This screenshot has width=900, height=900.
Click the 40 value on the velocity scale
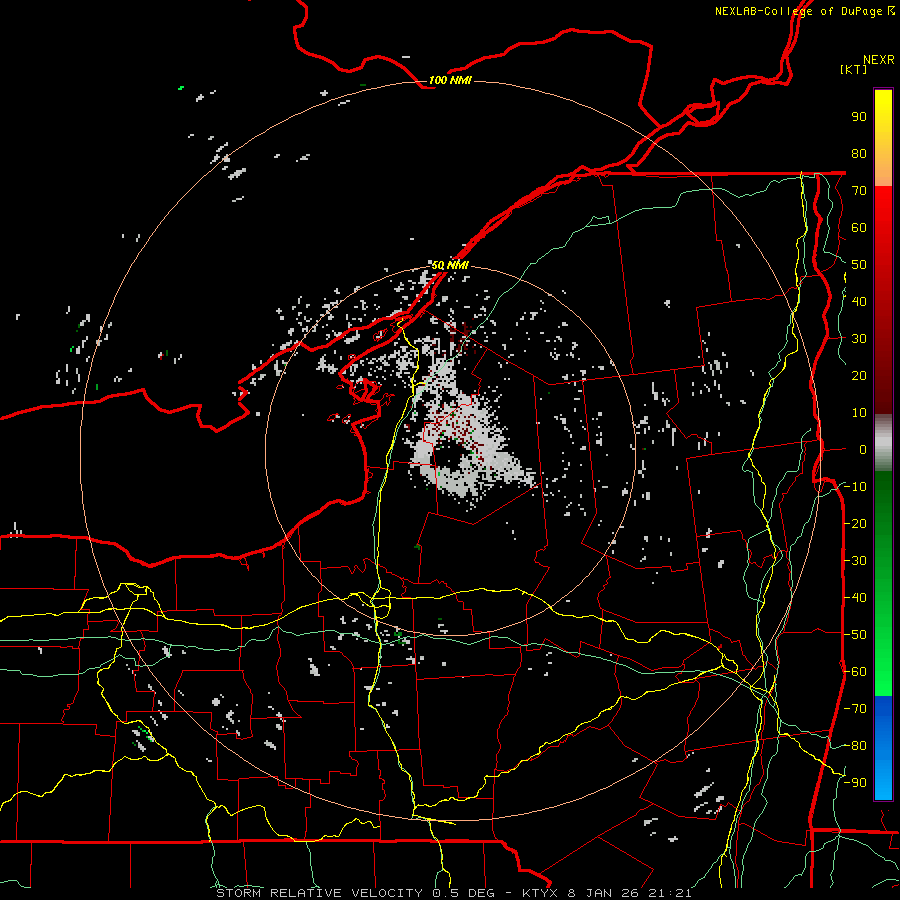[859, 302]
